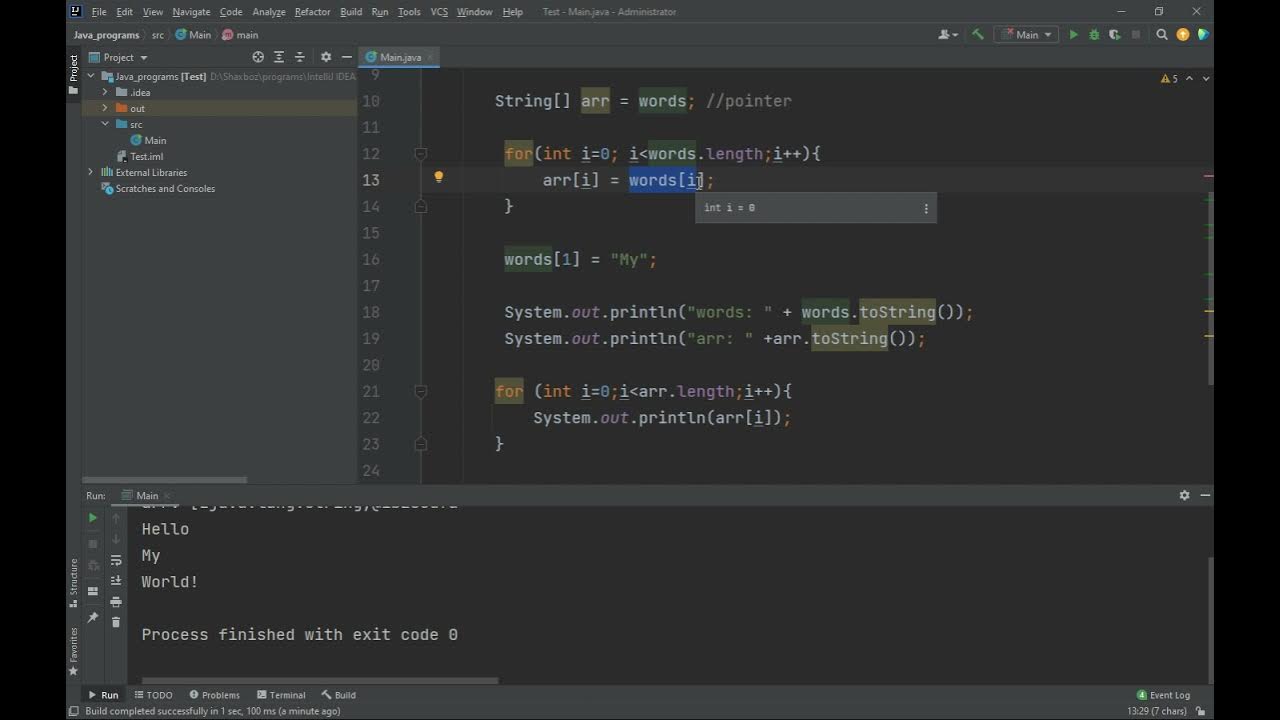
Task: Open the user account dropdown icon
Action: tap(949, 34)
